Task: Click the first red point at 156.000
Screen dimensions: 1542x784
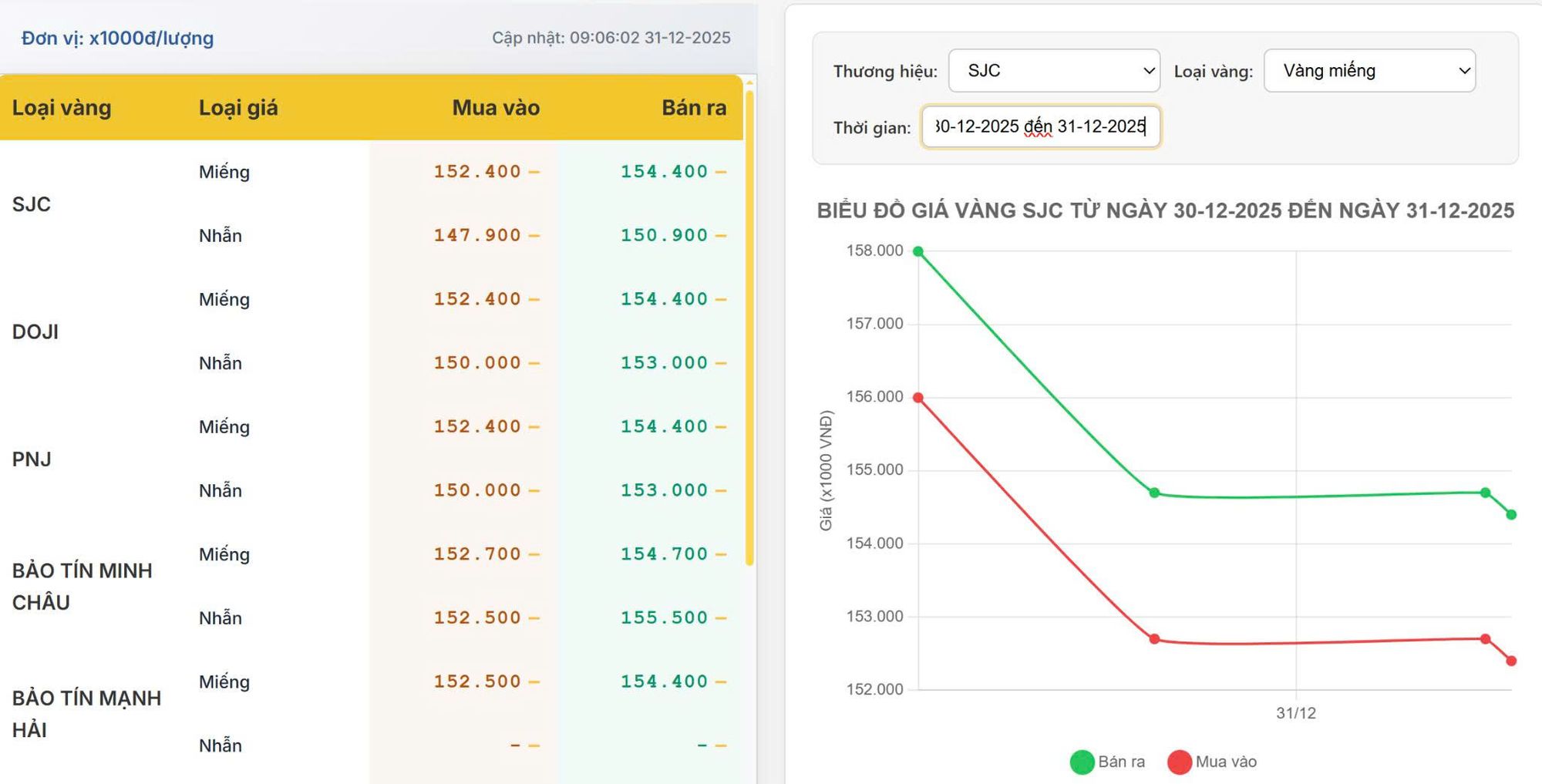Action: 918,398
